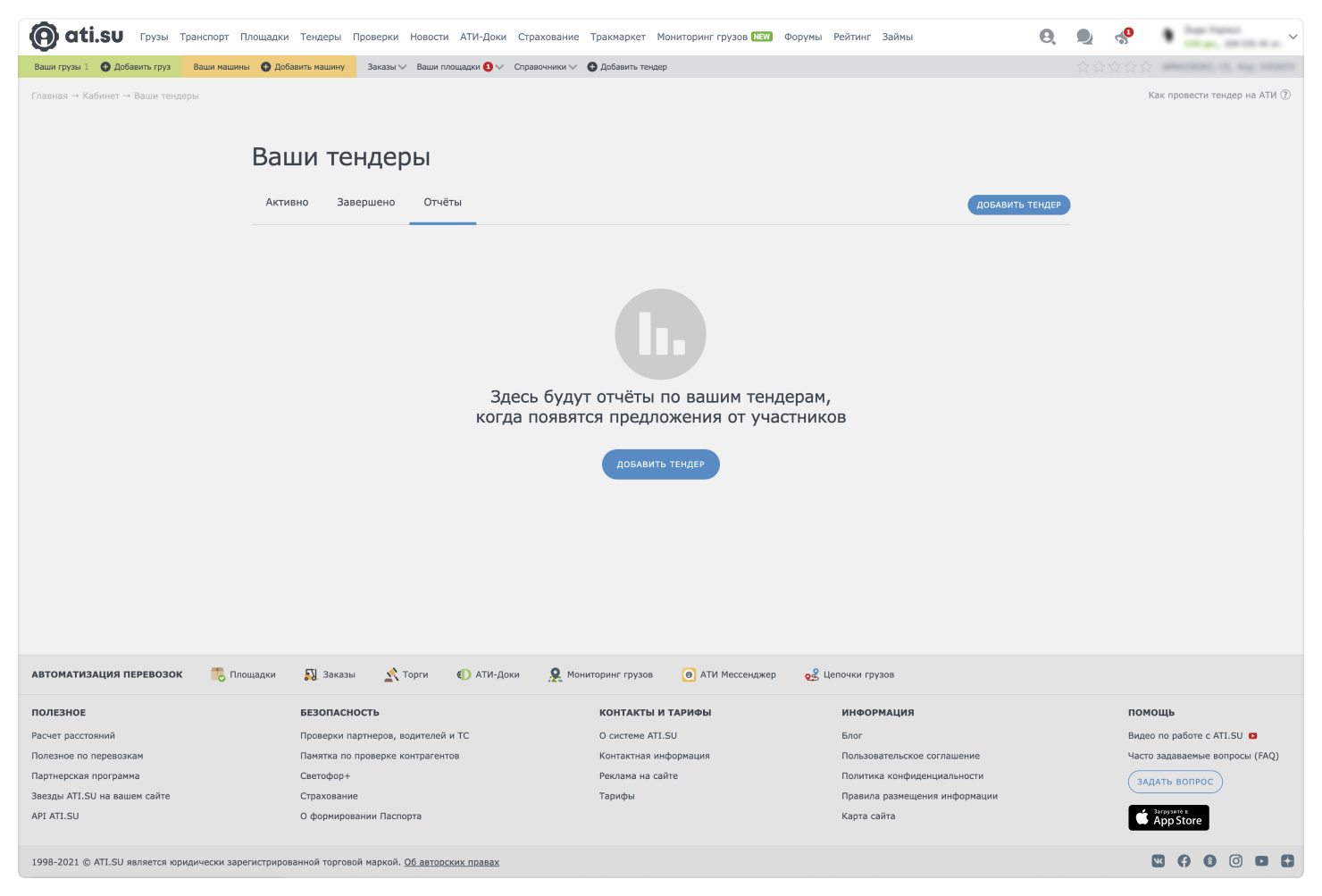Expand the Ваши площадки dropdown
Screen dimensions: 1322x896
tap(459, 67)
